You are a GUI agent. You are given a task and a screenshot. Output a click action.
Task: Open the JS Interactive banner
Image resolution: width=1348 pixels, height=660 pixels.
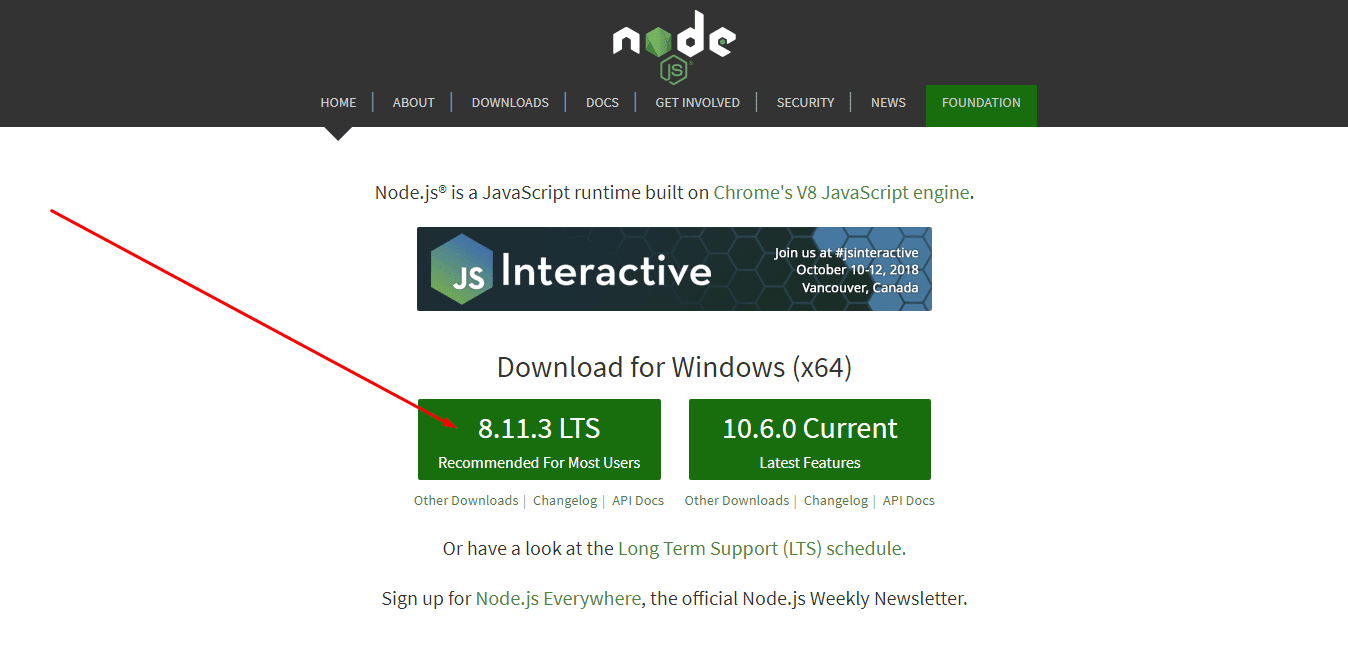(x=674, y=269)
